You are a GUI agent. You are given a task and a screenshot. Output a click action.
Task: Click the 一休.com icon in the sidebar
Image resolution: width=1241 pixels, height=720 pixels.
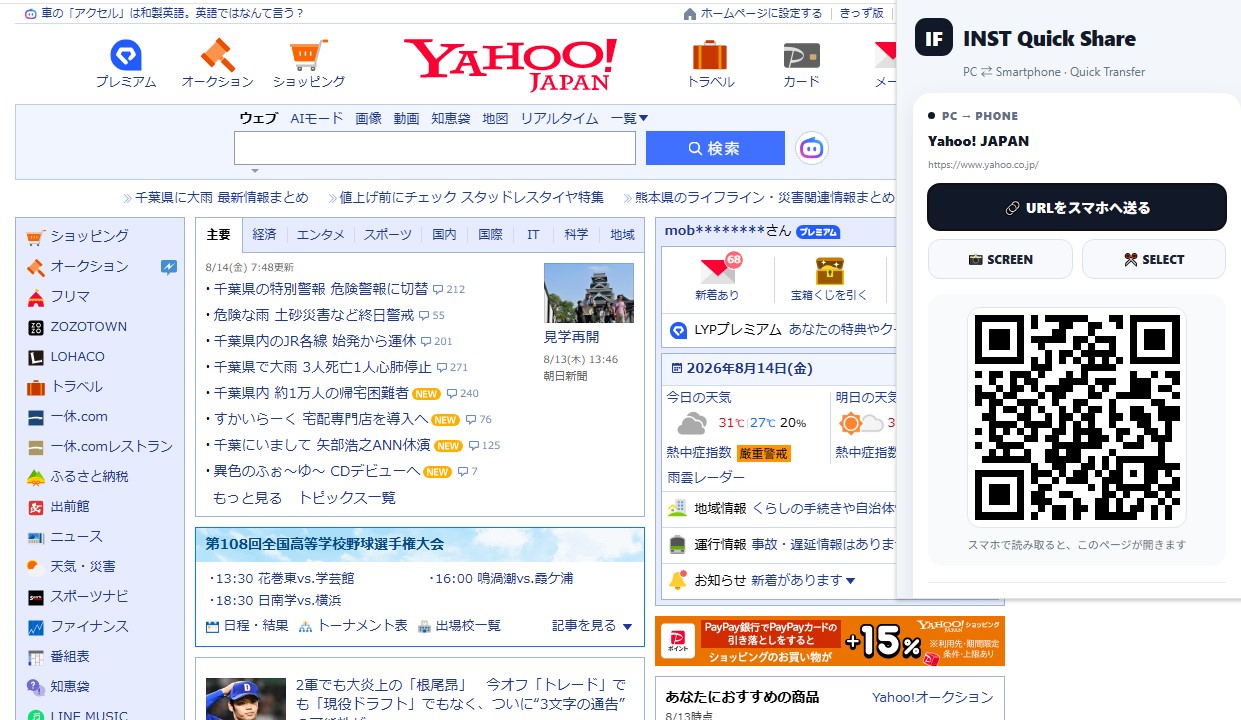35,417
